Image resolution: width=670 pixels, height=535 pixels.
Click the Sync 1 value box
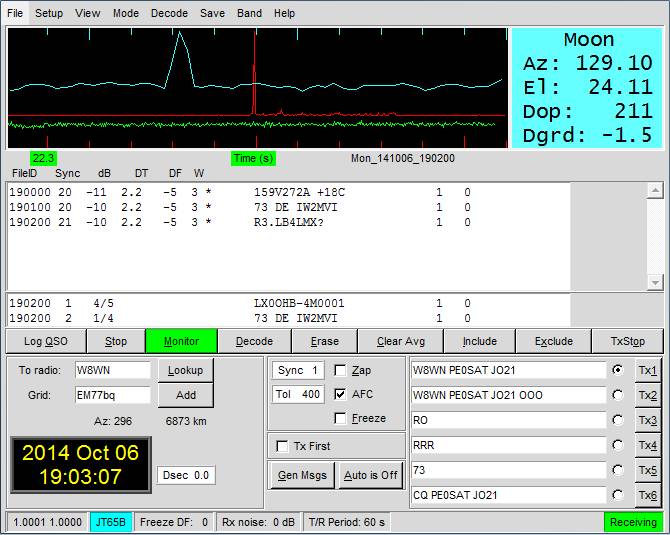[298, 370]
